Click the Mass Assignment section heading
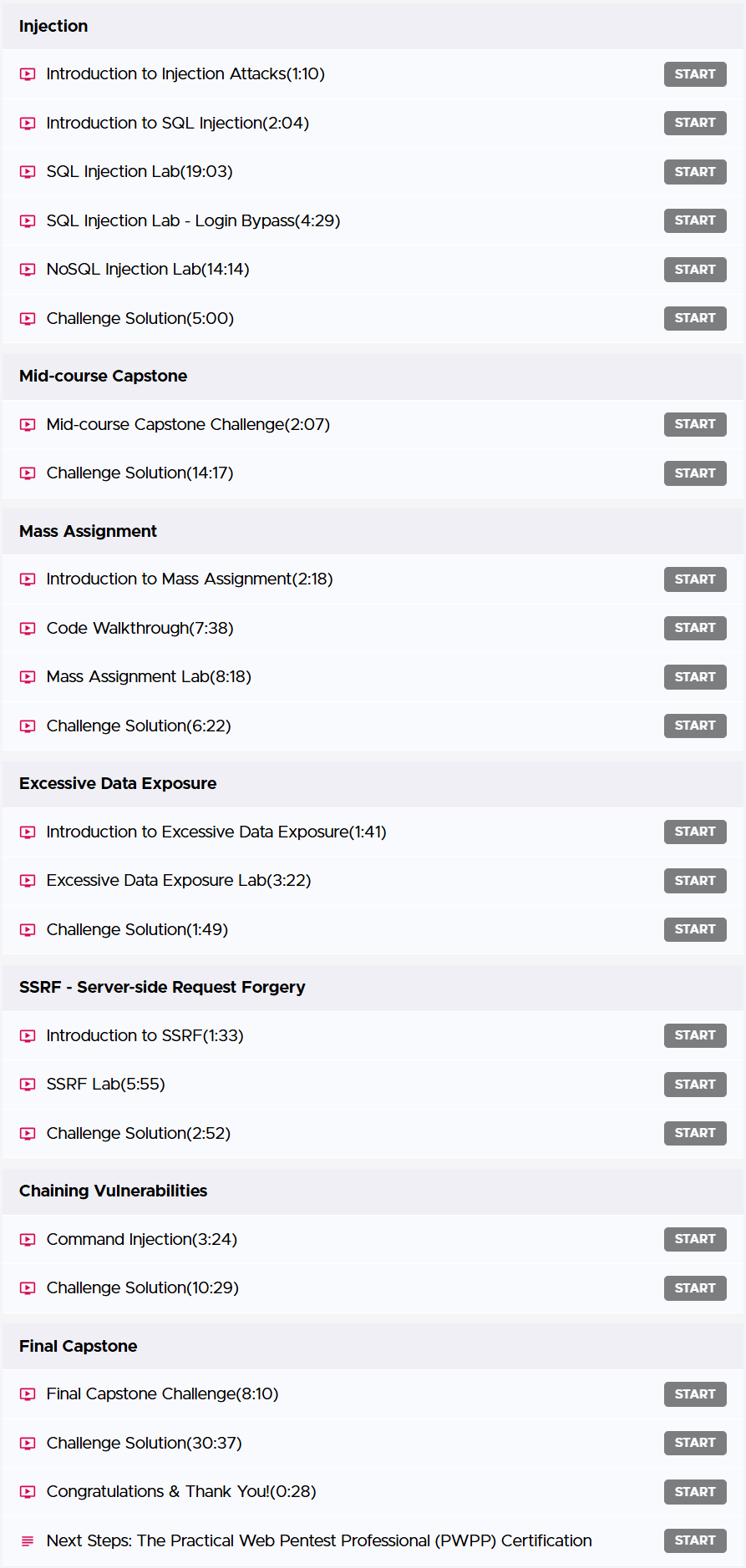Viewport: 746px width, 1568px height. click(x=88, y=531)
